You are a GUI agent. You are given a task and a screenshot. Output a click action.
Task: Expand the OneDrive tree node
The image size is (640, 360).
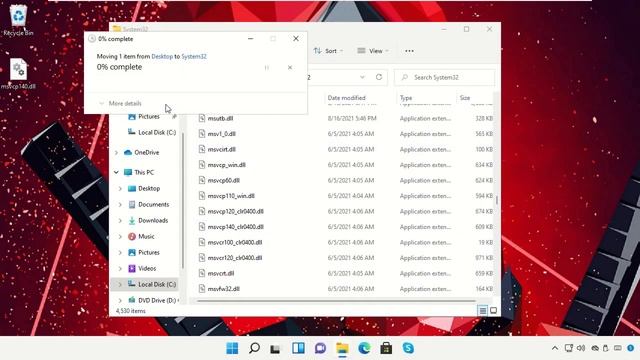(116, 153)
